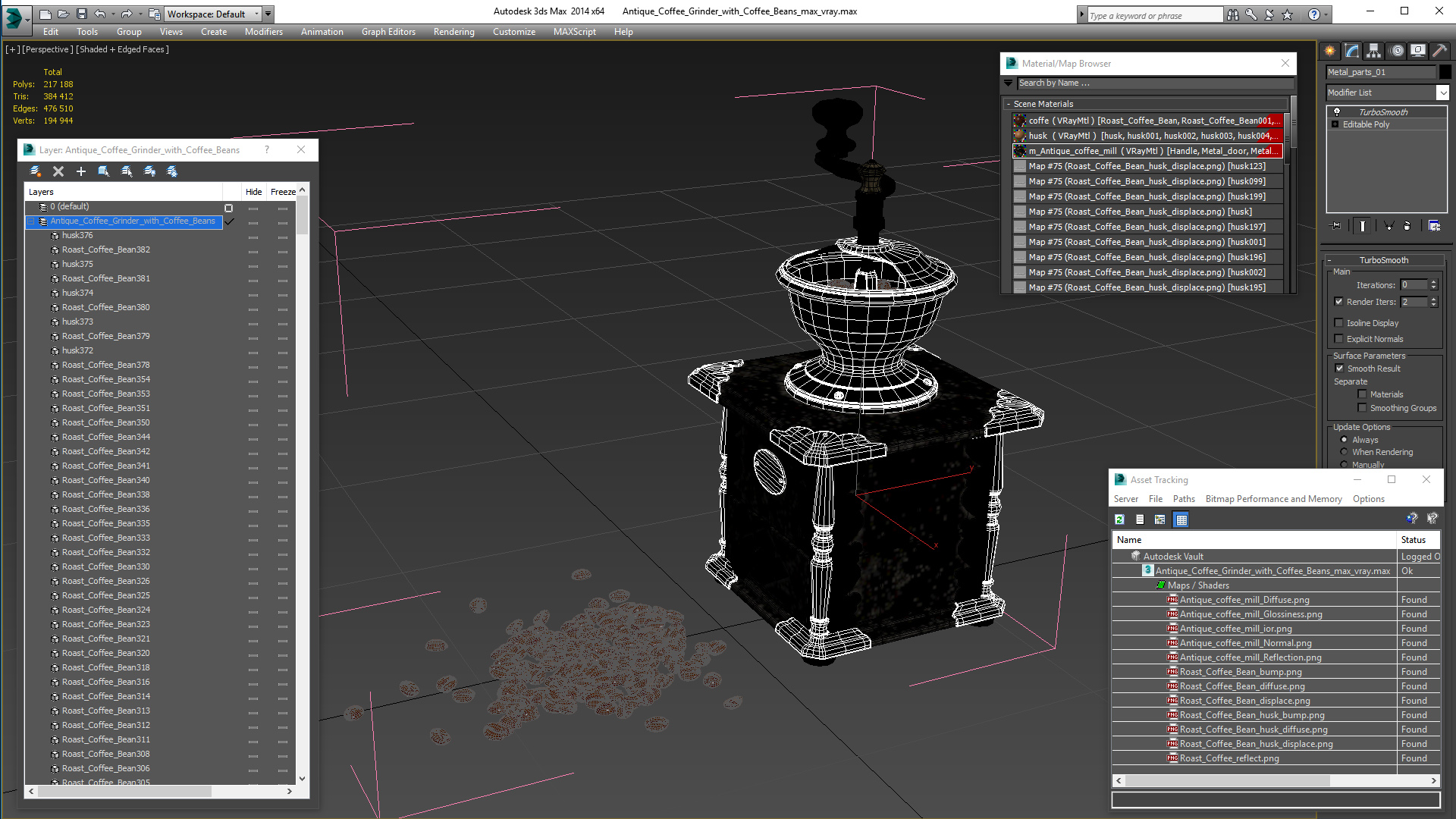Open the Graph Editors menu
This screenshot has width=1456, height=819.
click(x=388, y=32)
